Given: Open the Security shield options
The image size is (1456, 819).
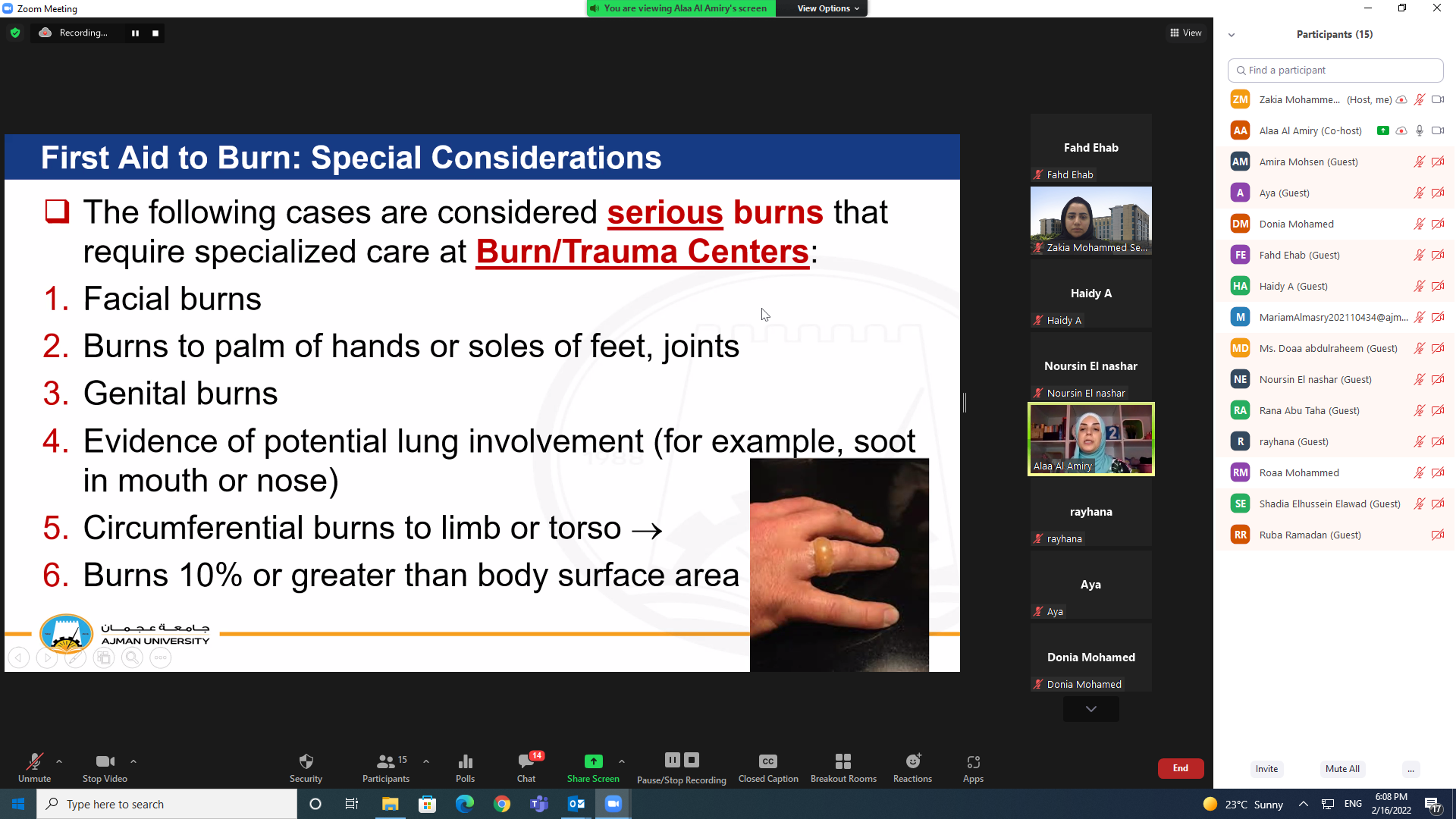Looking at the screenshot, I should tap(306, 767).
